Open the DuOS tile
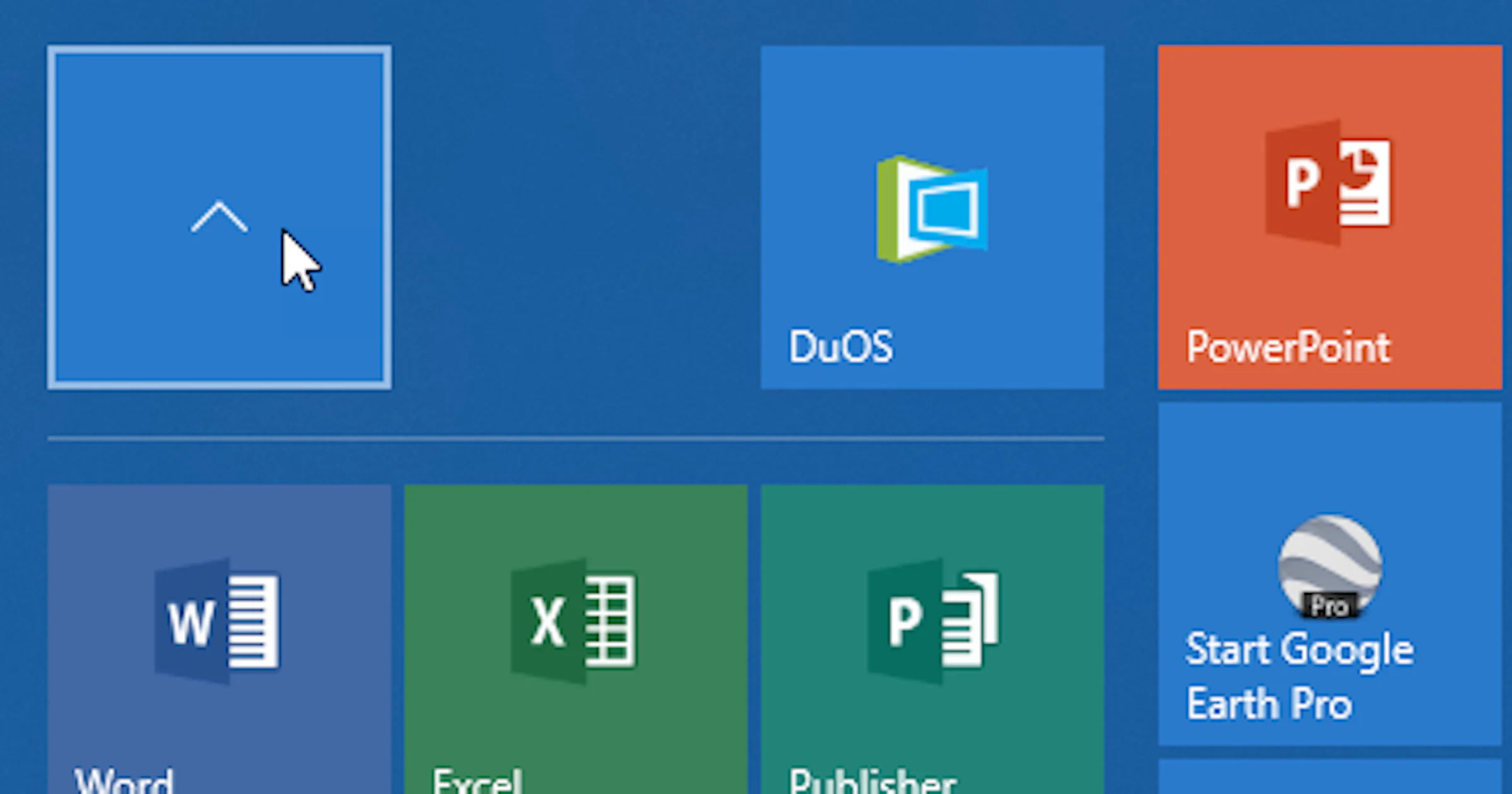 932,217
